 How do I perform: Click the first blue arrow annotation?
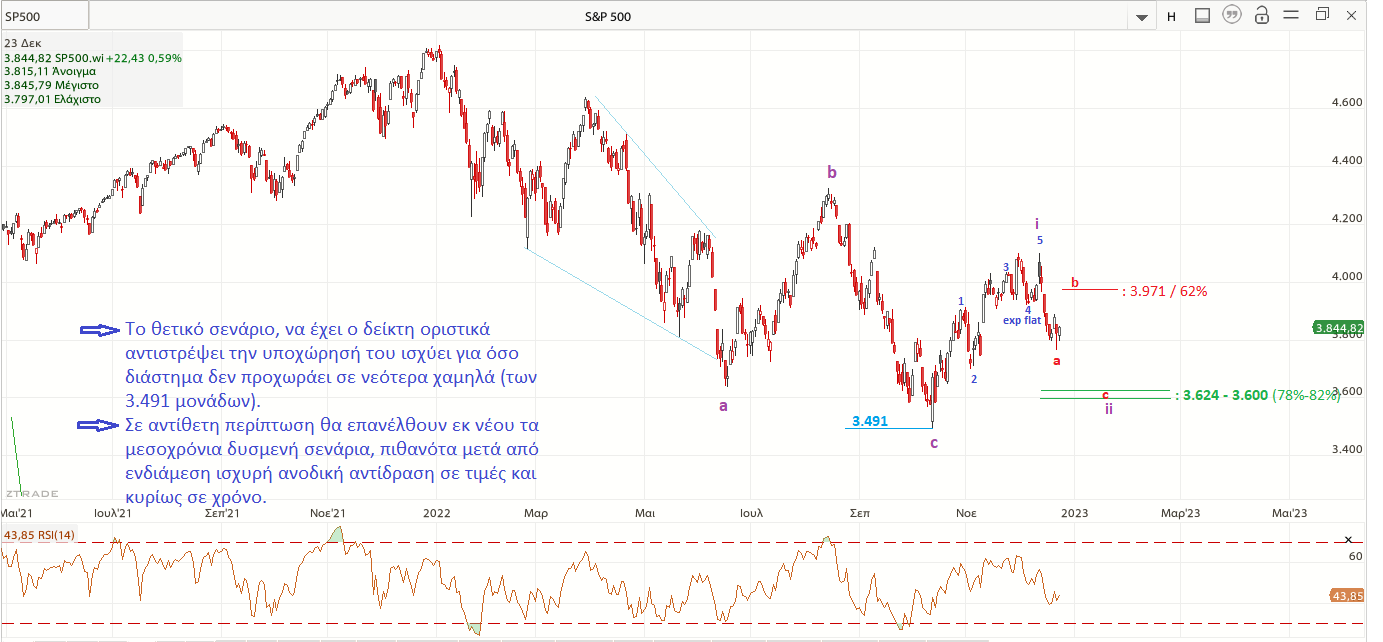click(100, 329)
